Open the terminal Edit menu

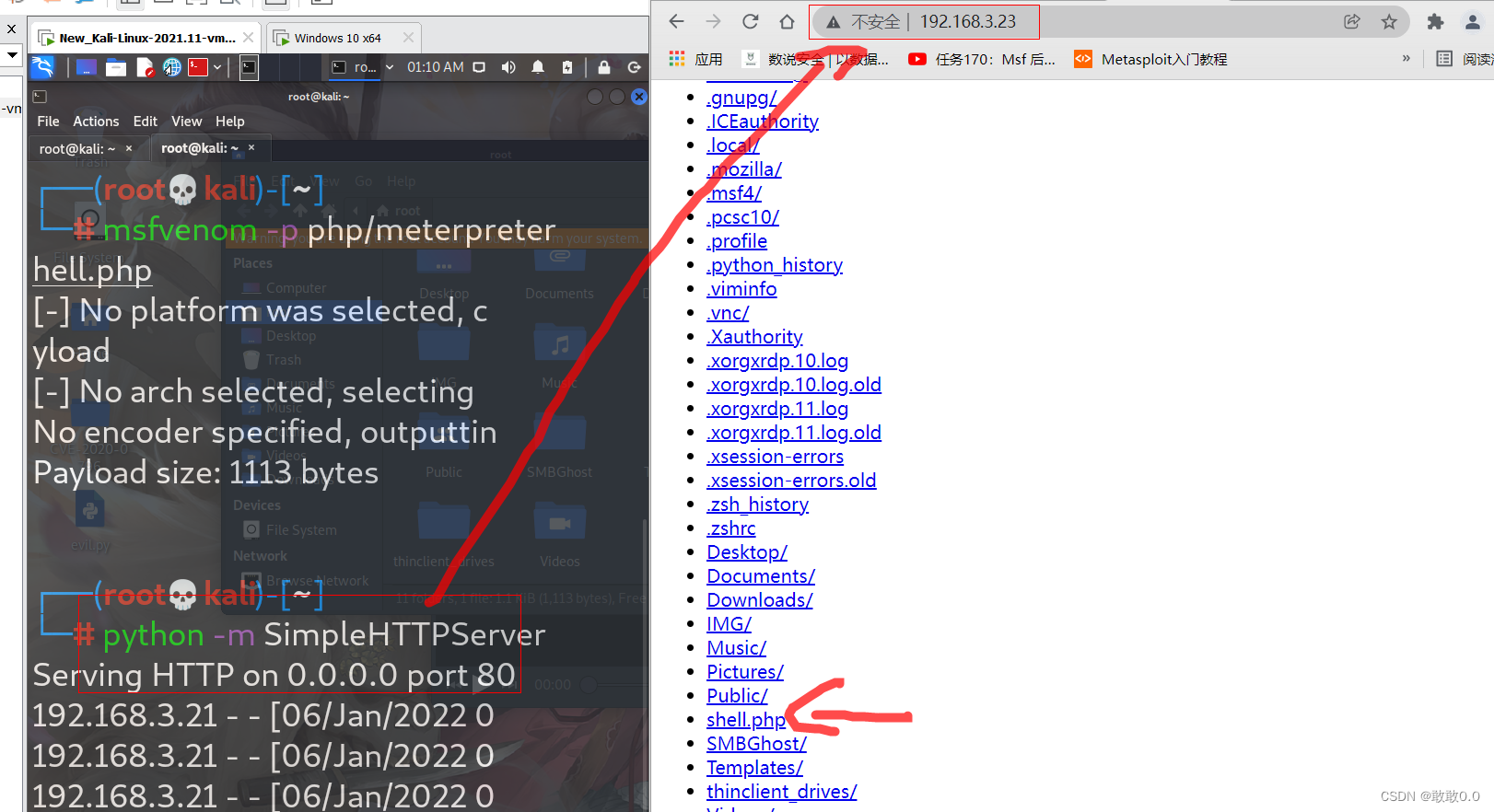(x=145, y=122)
